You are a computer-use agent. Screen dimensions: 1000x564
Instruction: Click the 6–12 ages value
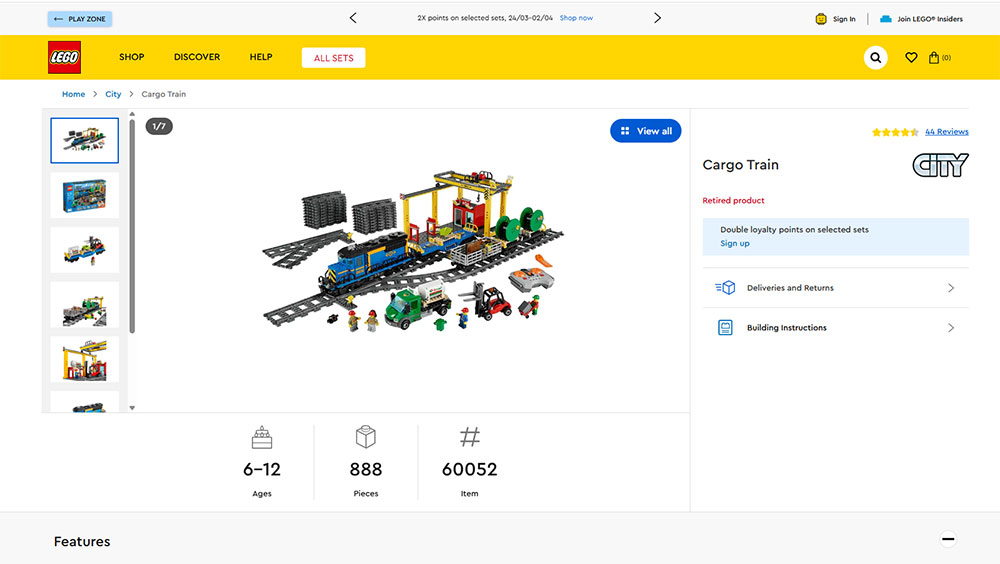(x=262, y=470)
